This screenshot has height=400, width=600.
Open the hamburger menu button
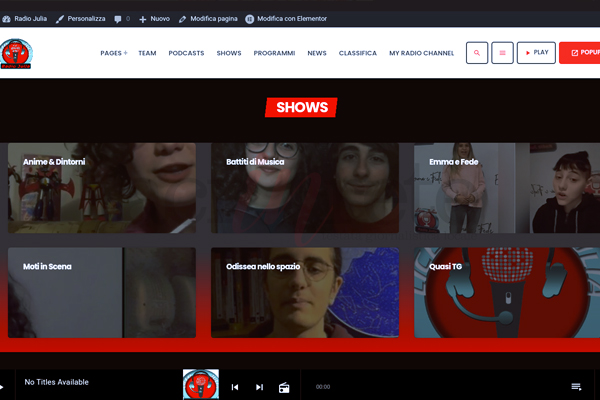[x=502, y=53]
